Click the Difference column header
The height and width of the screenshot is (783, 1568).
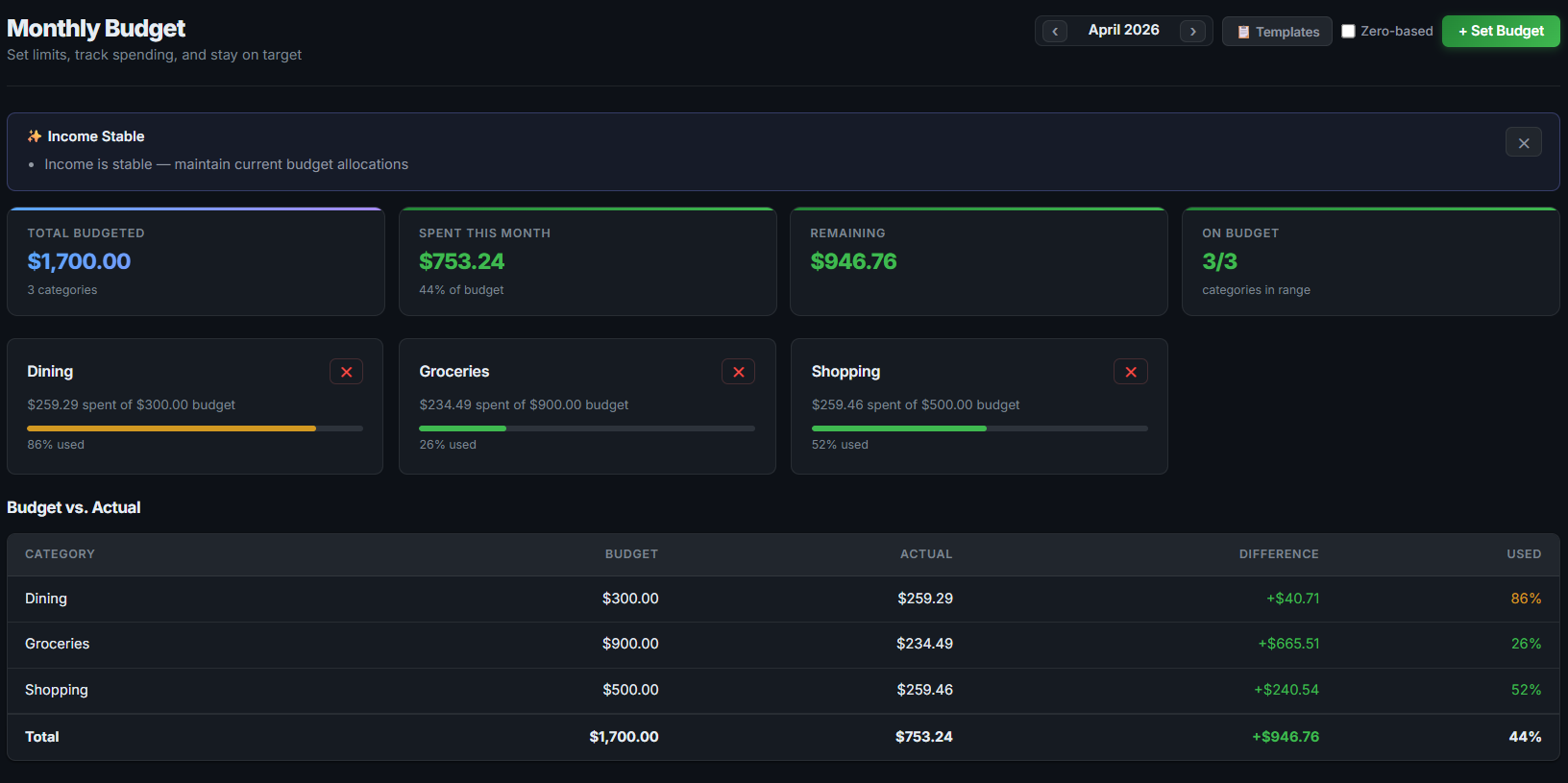pos(1279,554)
